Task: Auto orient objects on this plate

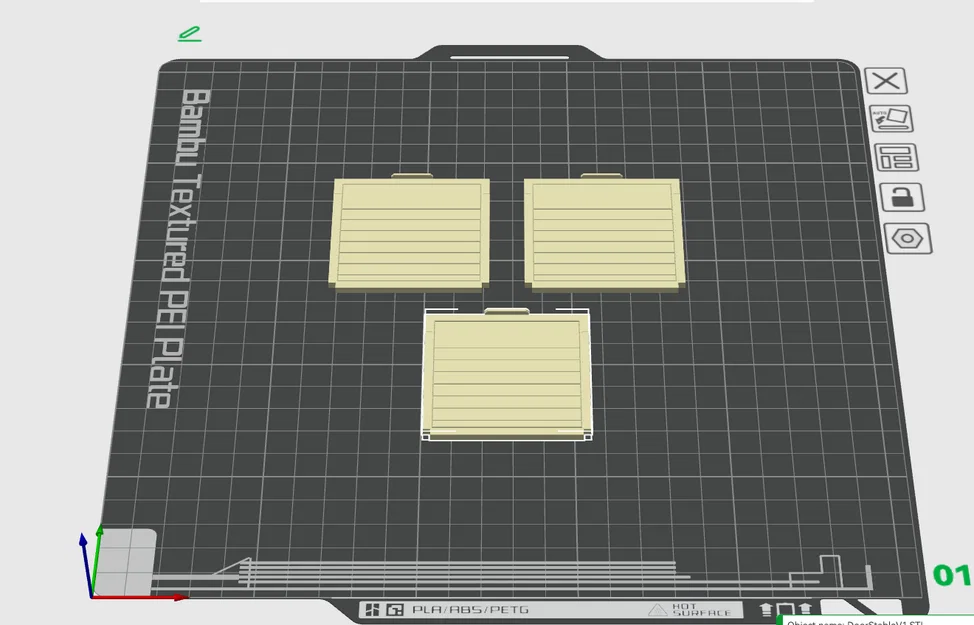Action: tap(891, 119)
